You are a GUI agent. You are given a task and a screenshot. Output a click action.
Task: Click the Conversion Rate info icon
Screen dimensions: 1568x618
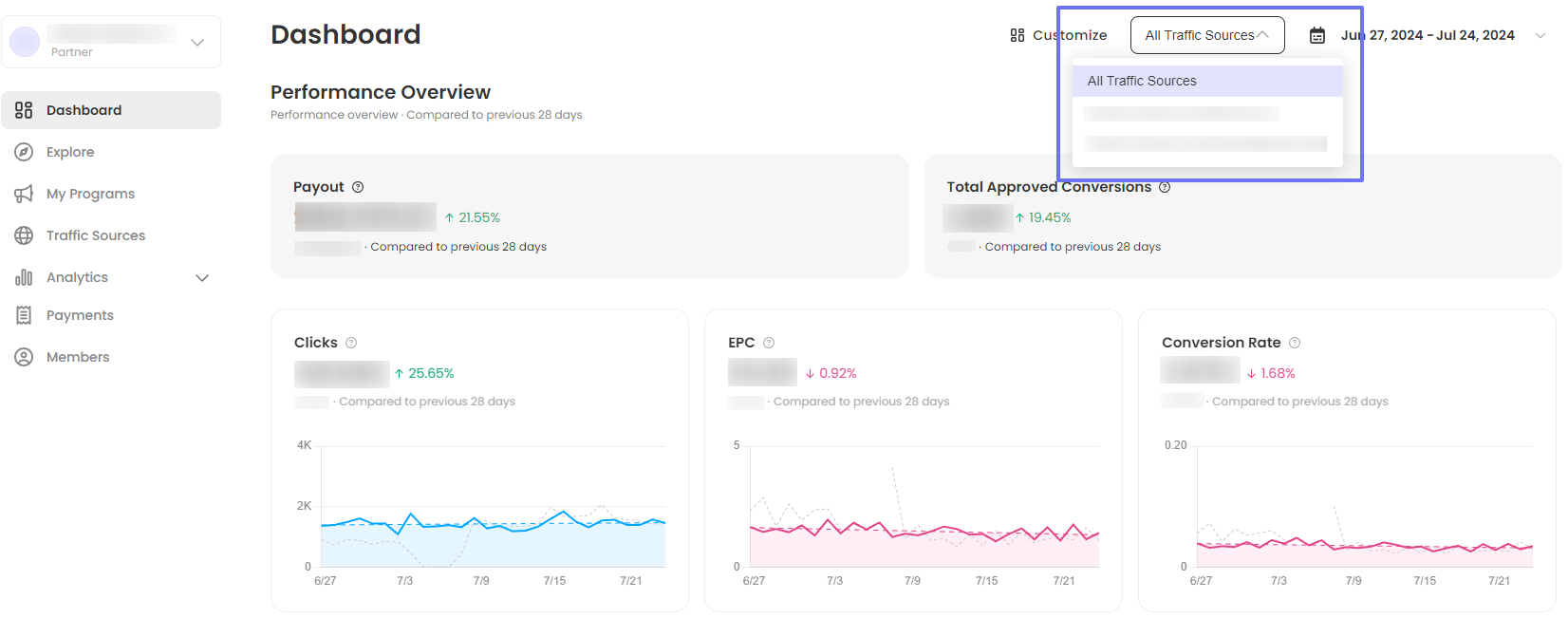[1295, 343]
